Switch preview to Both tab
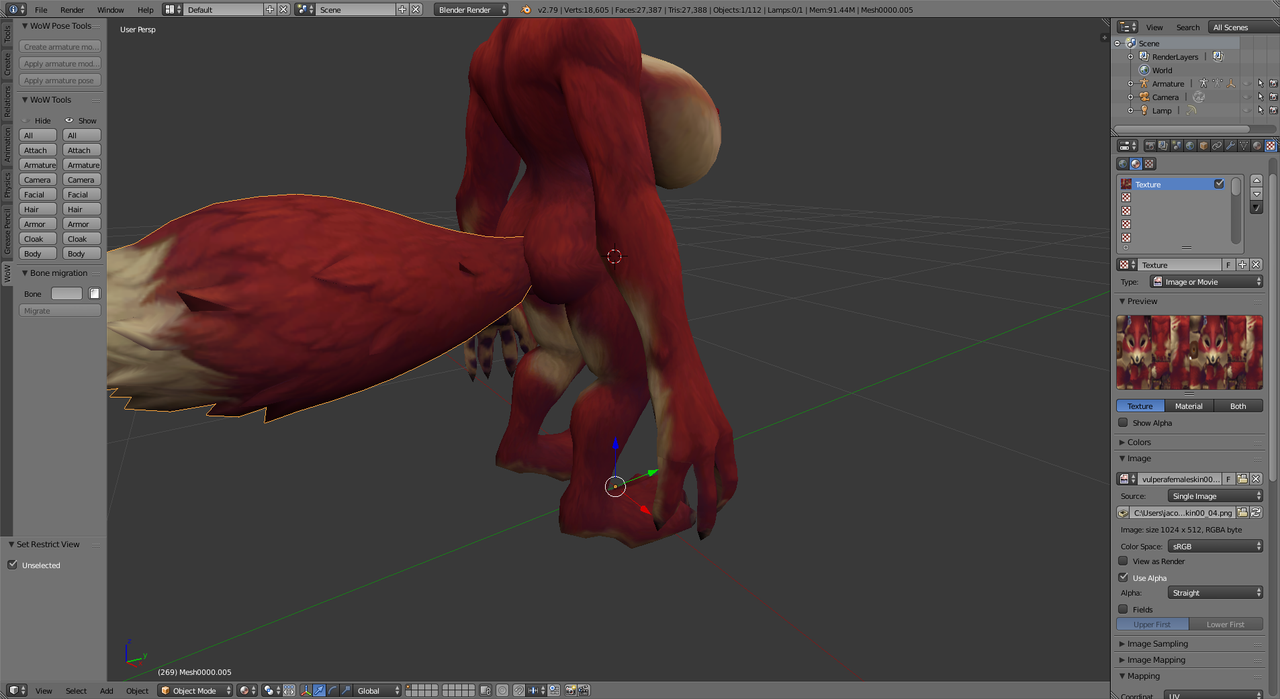 (x=1238, y=406)
